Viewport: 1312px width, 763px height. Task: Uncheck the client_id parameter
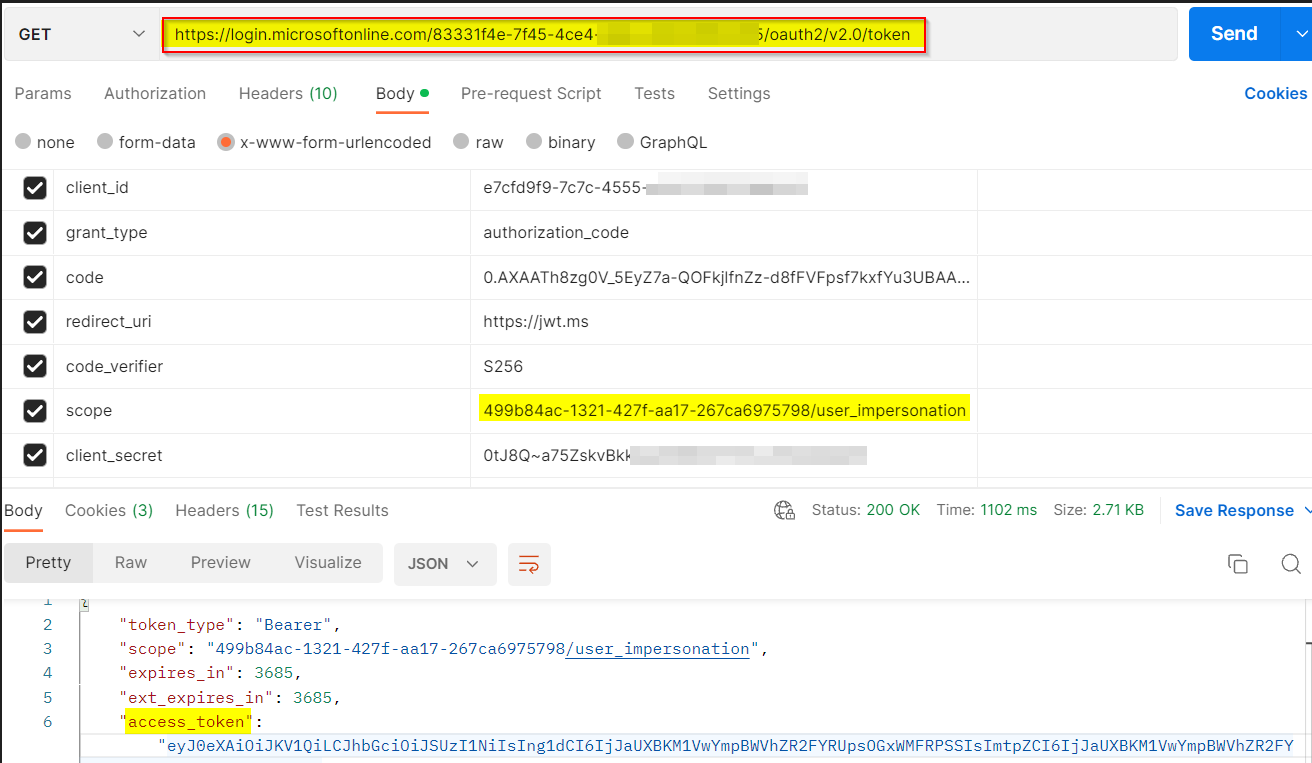pos(35,188)
